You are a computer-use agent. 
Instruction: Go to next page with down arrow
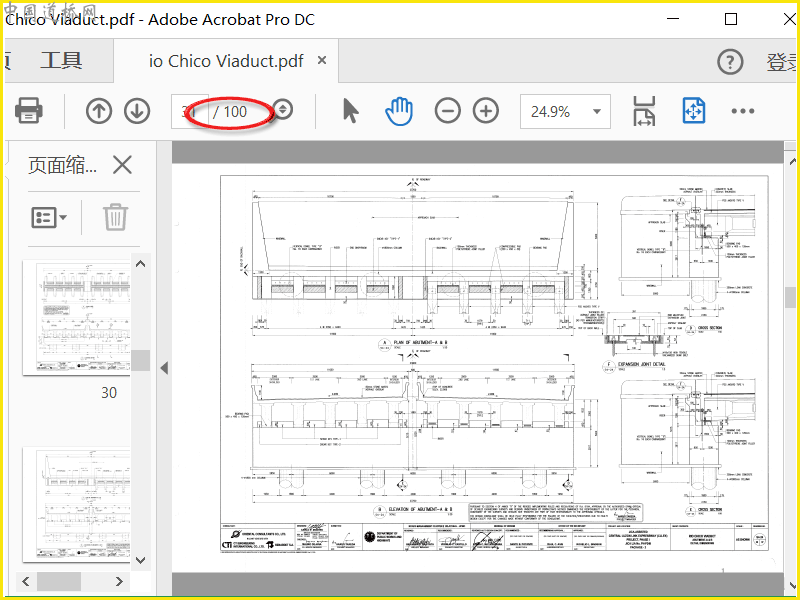coord(137,111)
